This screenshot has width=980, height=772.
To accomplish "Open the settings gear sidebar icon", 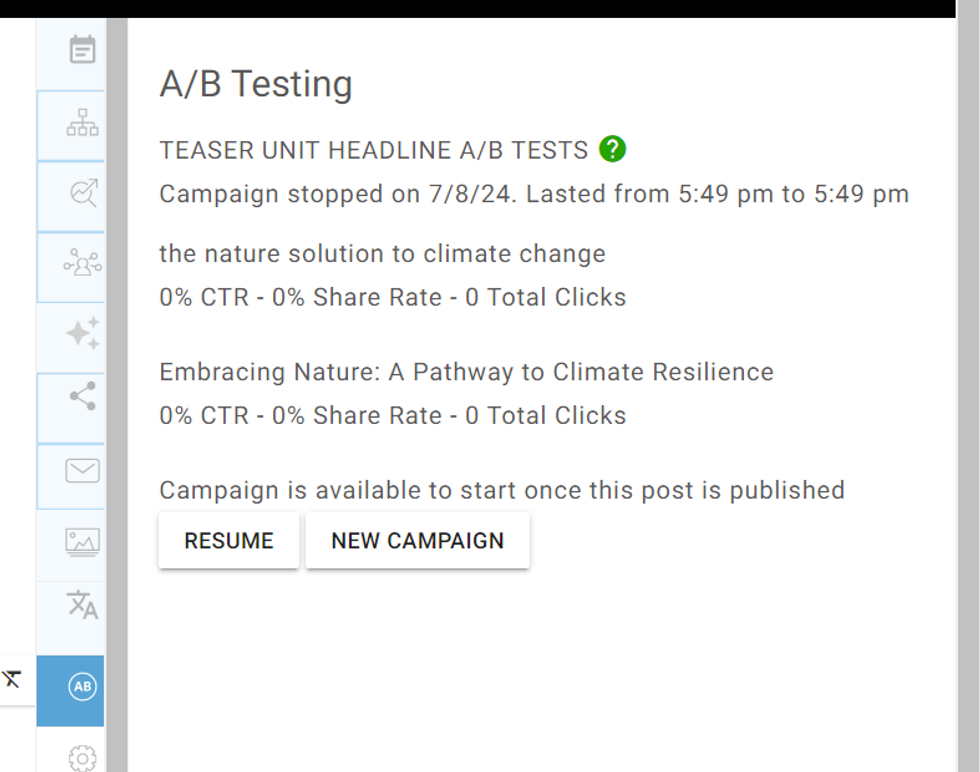I will pos(82,758).
